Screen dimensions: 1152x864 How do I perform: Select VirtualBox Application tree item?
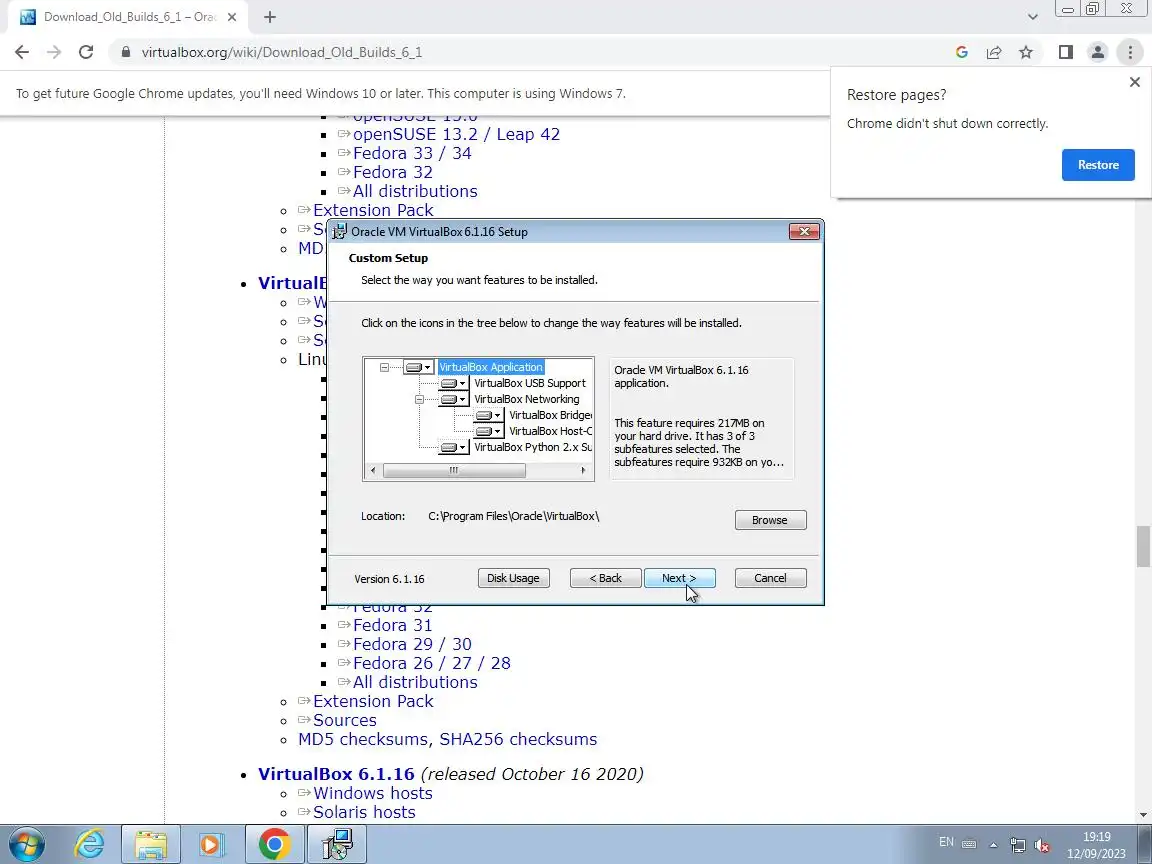click(x=491, y=367)
